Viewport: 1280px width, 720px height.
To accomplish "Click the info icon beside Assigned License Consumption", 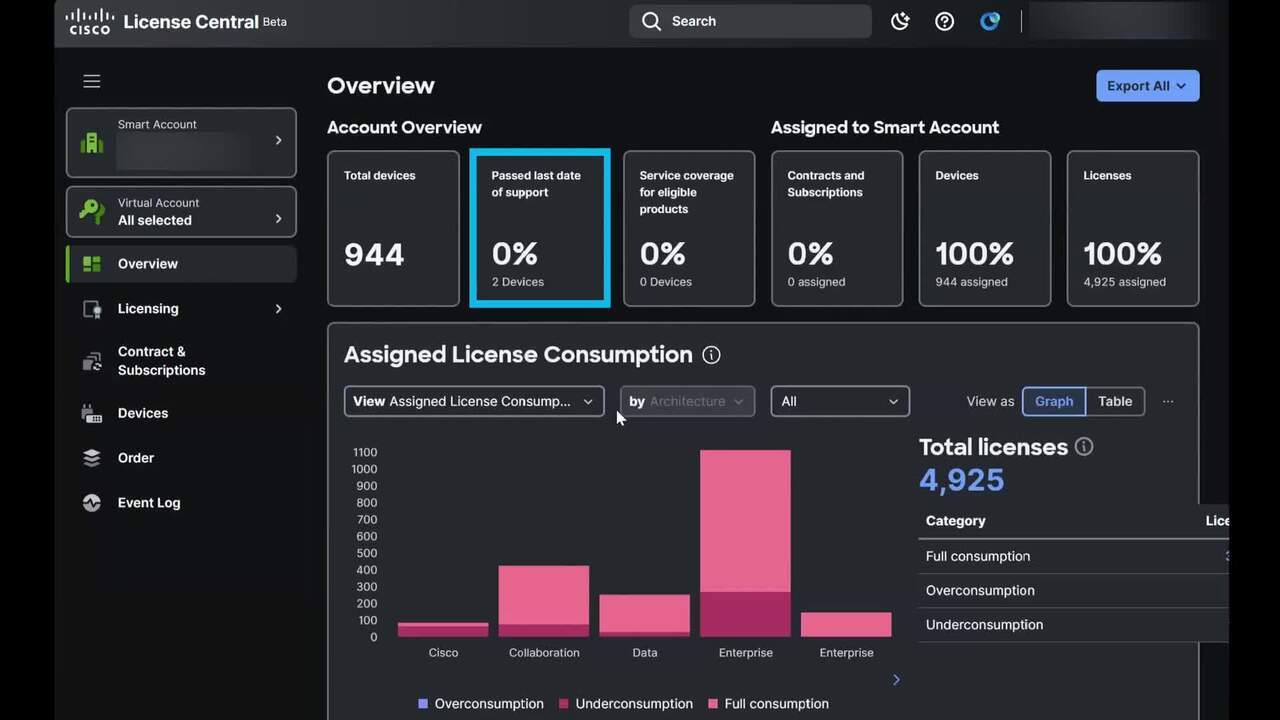I will (711, 355).
